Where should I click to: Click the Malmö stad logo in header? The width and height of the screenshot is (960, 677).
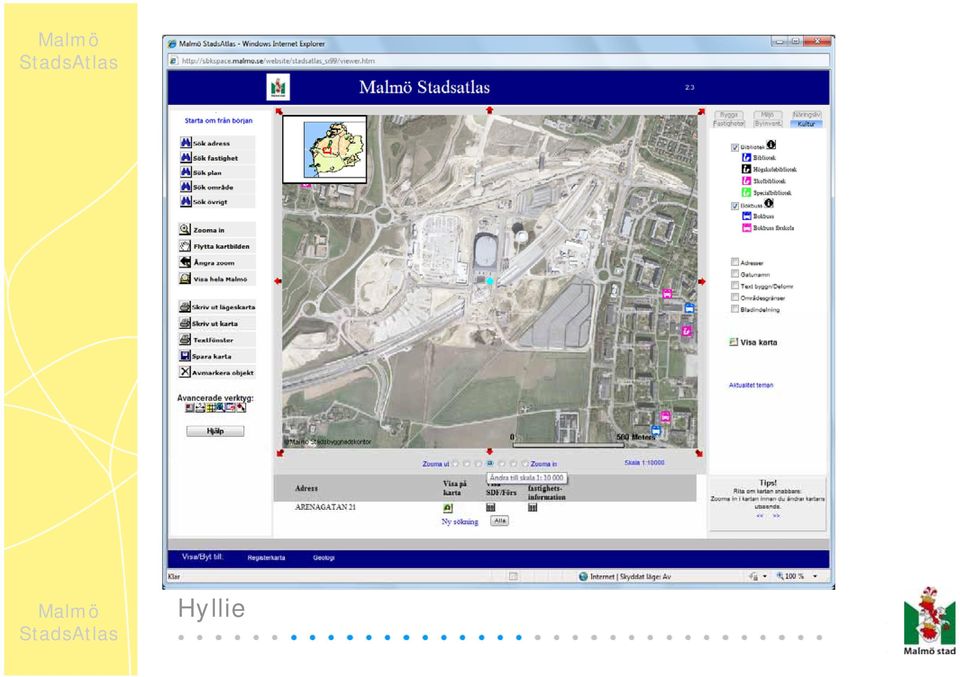point(278,87)
